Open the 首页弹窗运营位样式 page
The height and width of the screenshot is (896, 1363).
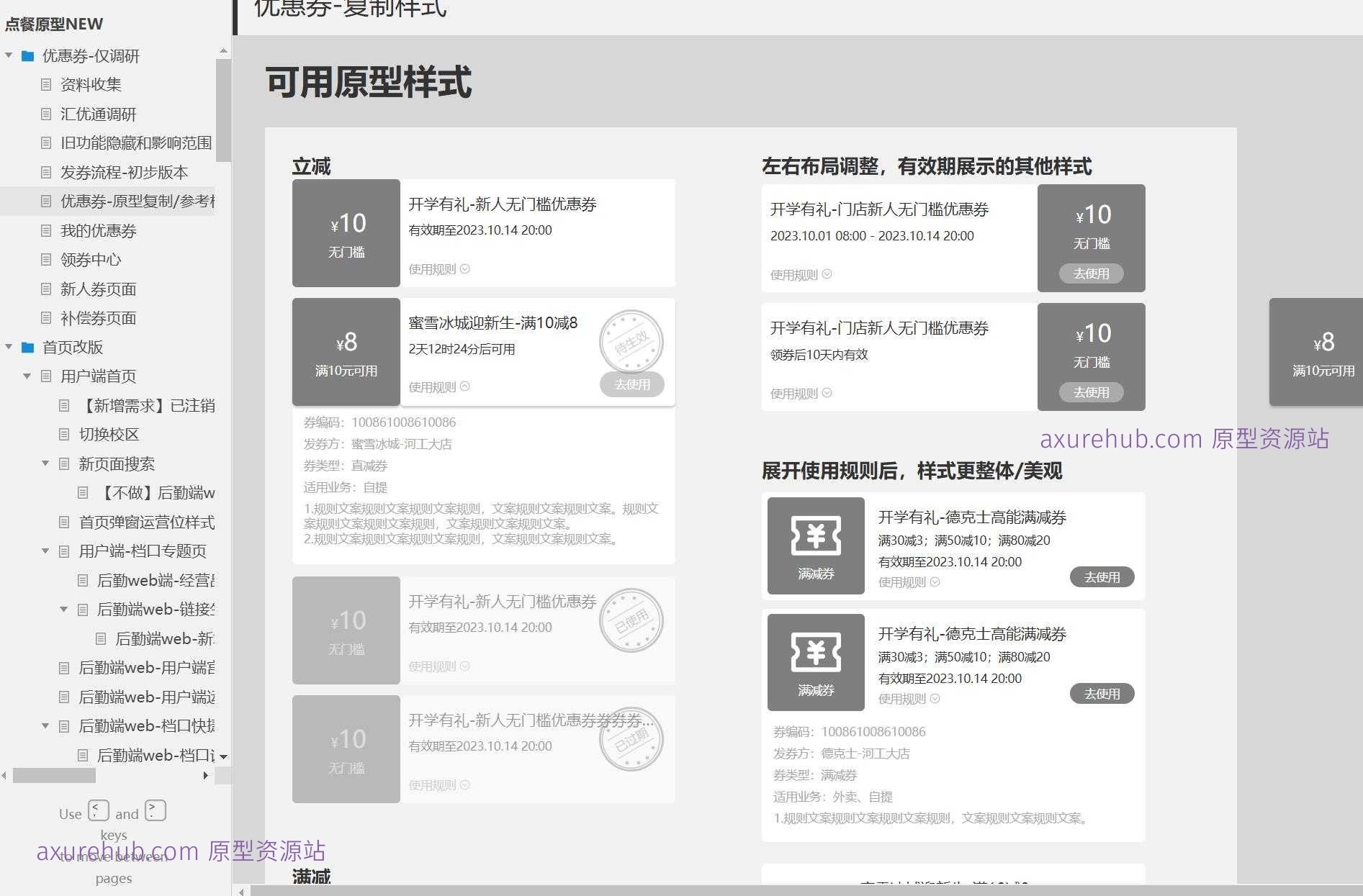tap(147, 522)
